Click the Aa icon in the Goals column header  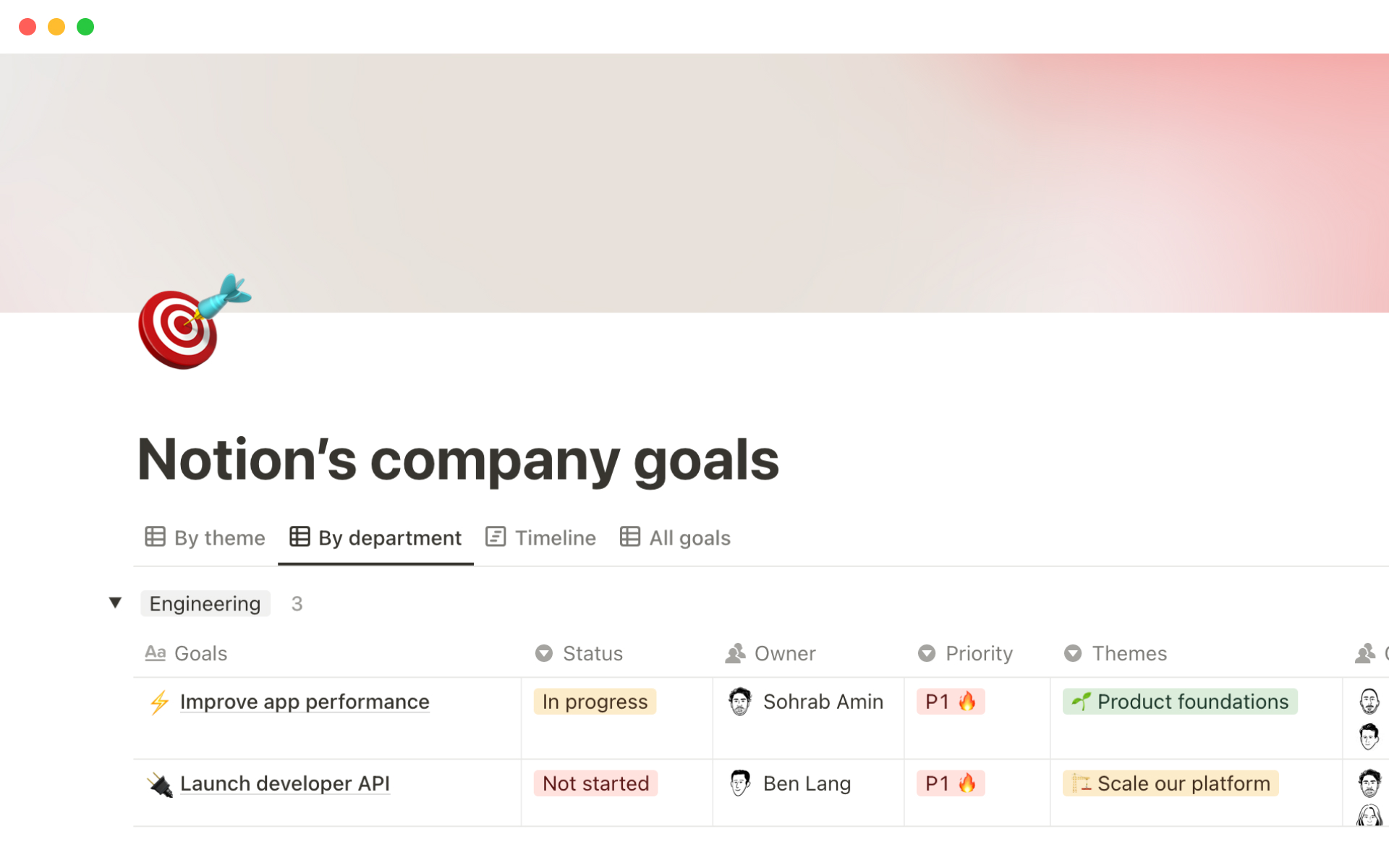pos(155,653)
